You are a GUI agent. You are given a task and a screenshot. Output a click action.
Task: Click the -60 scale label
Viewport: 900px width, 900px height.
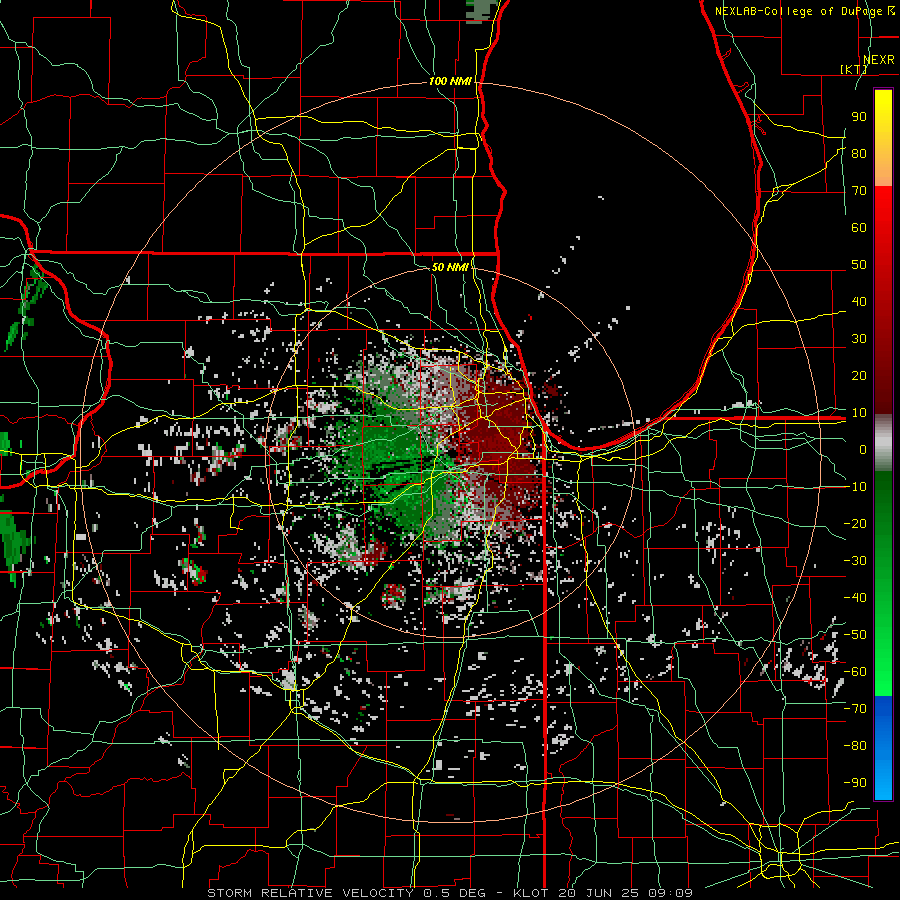pyautogui.click(x=855, y=672)
